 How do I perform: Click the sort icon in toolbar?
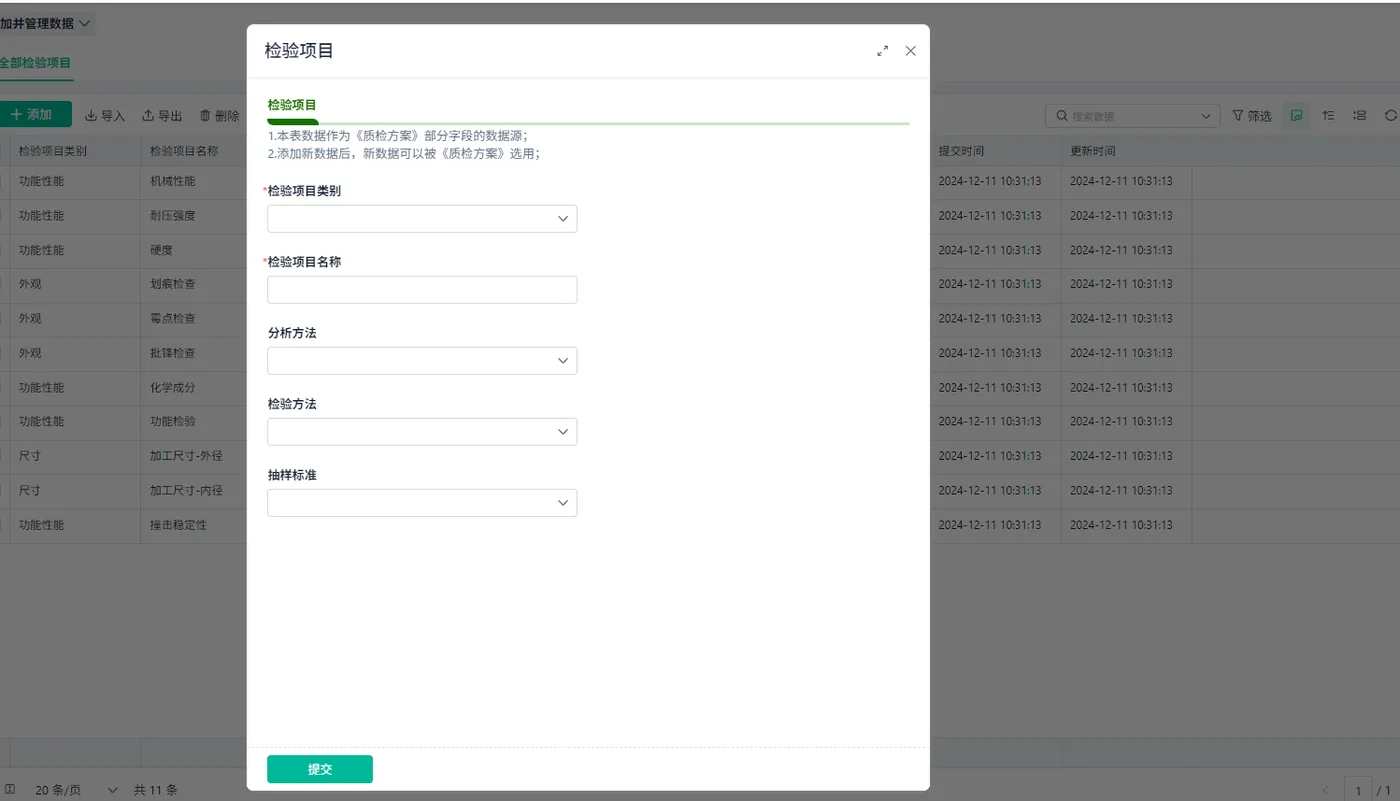[1329, 116]
